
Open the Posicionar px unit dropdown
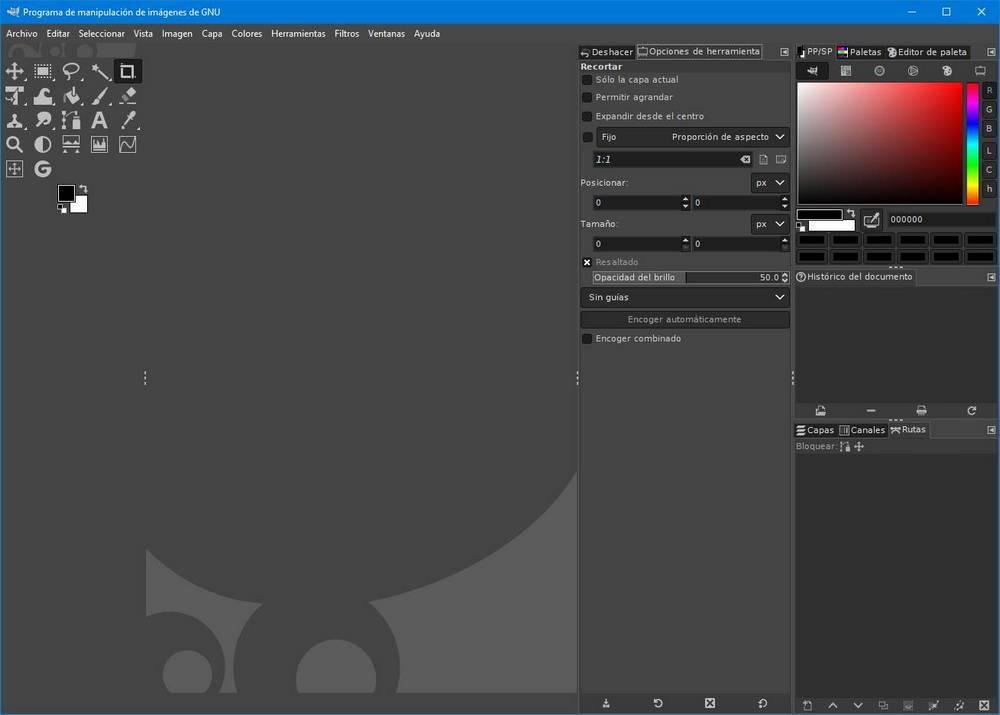tap(770, 183)
